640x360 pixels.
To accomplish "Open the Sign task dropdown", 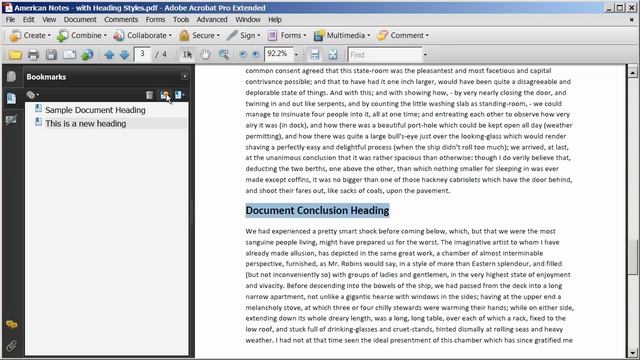I will pyautogui.click(x=243, y=36).
